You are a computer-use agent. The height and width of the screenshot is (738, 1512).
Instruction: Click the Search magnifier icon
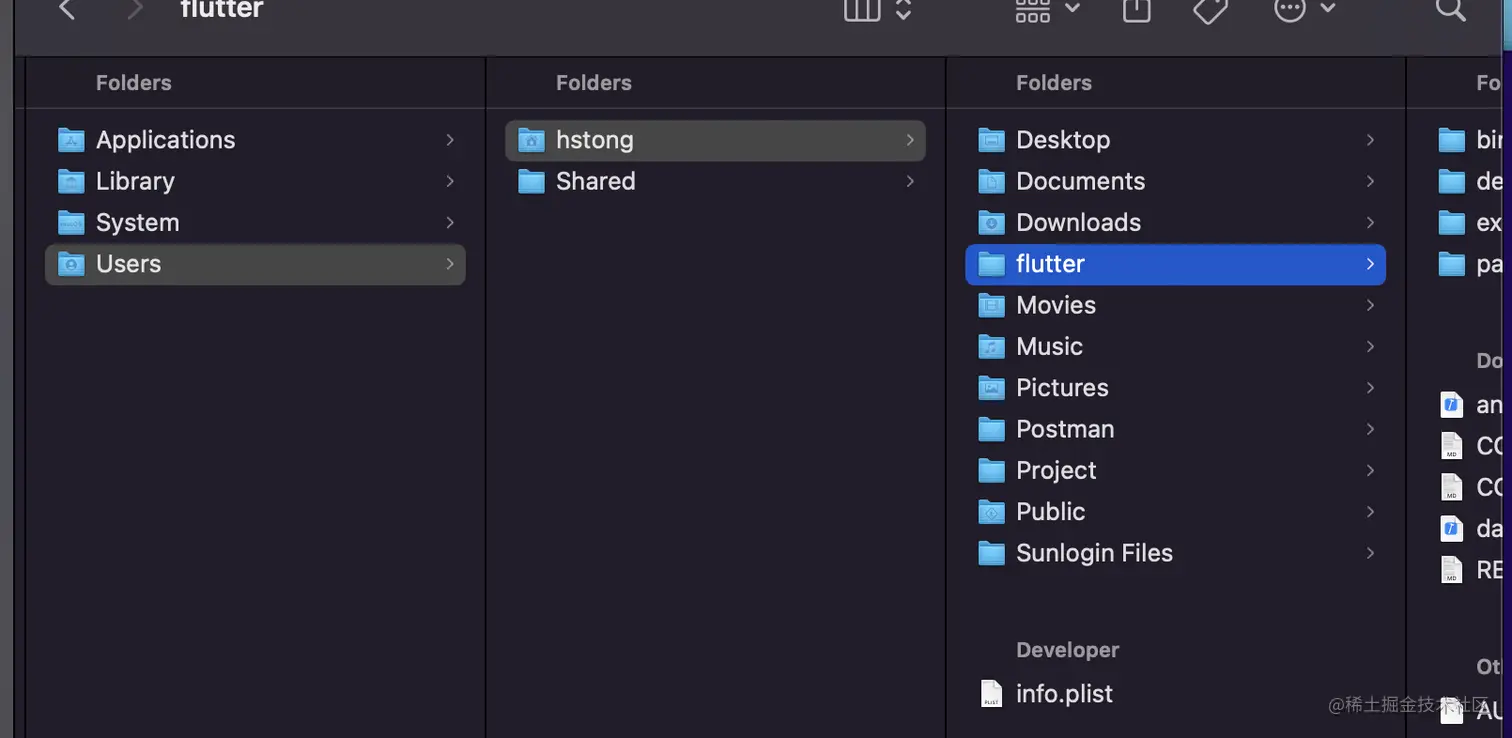[x=1449, y=10]
